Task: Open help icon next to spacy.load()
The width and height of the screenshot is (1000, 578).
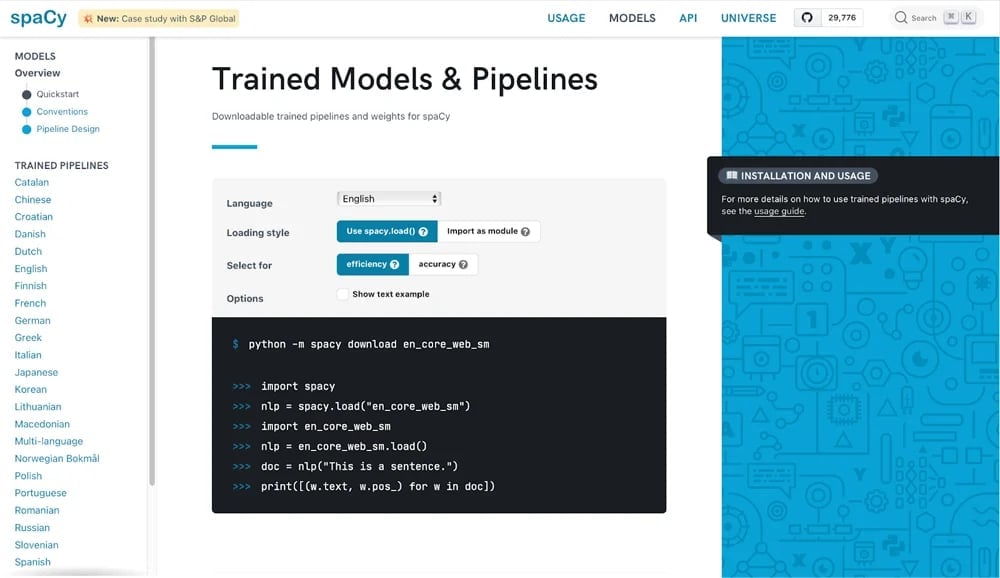Action: pyautogui.click(x=423, y=232)
